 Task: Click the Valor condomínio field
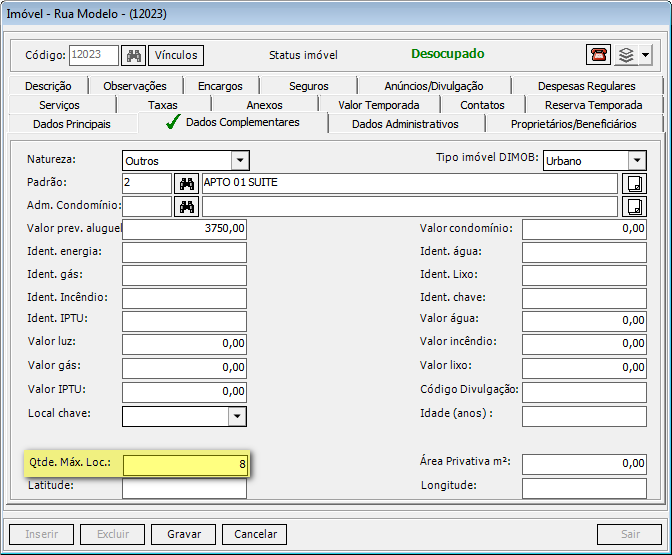[x=584, y=229]
